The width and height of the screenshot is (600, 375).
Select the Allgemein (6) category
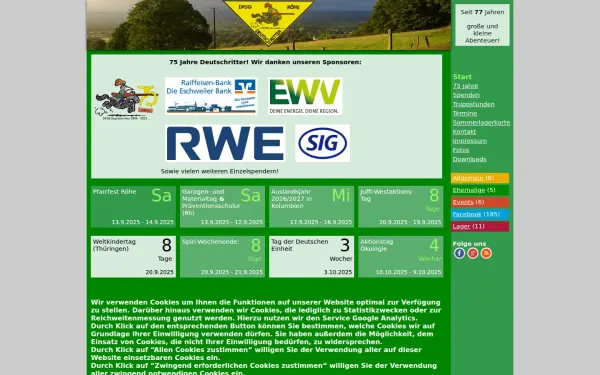point(480,178)
